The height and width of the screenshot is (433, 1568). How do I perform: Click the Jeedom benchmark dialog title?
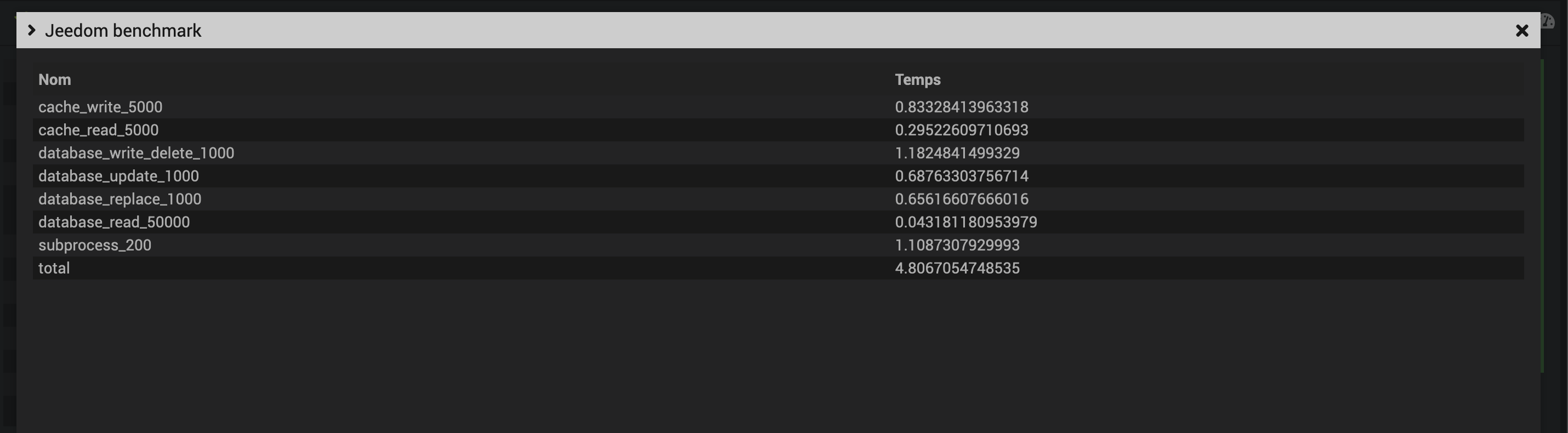click(x=123, y=30)
